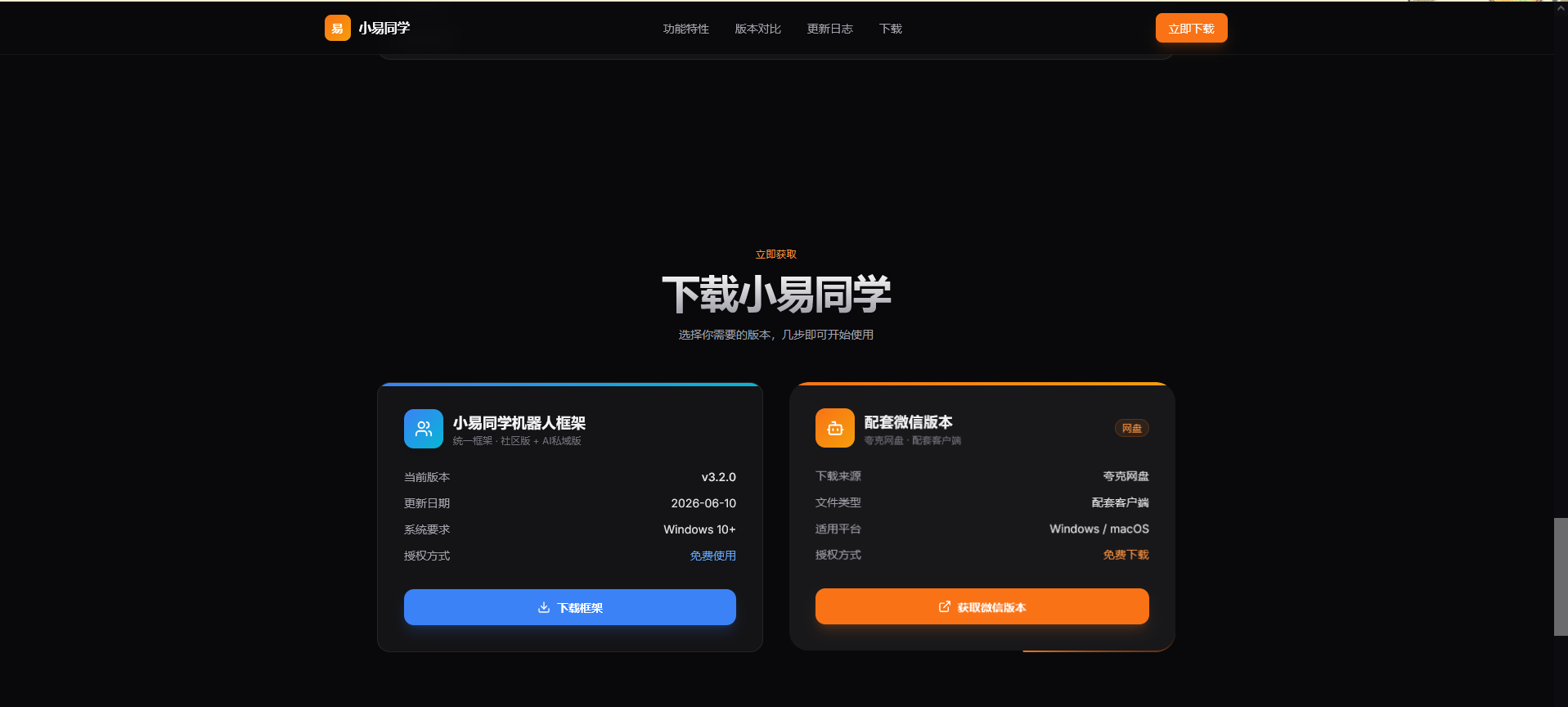Image resolution: width=1568 pixels, height=707 pixels.
Task: Click the download arrow icon in 下载框架 button
Action: pyautogui.click(x=543, y=607)
